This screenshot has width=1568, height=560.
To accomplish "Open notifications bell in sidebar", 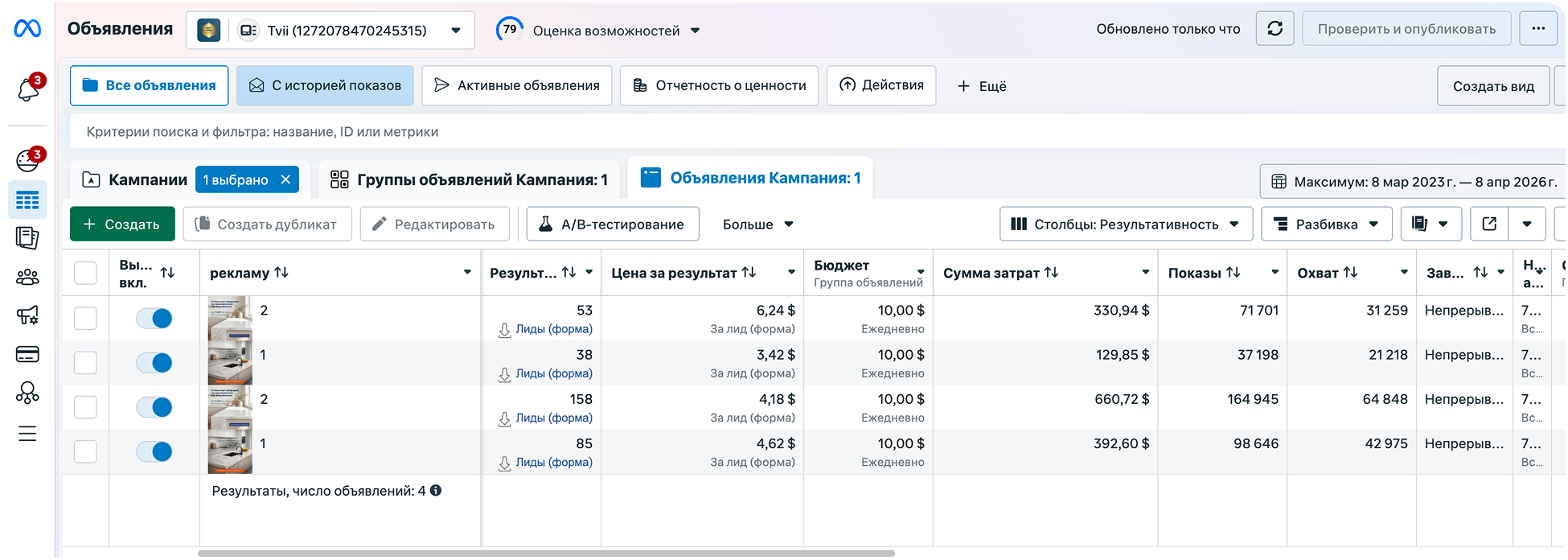I will click(x=28, y=89).
